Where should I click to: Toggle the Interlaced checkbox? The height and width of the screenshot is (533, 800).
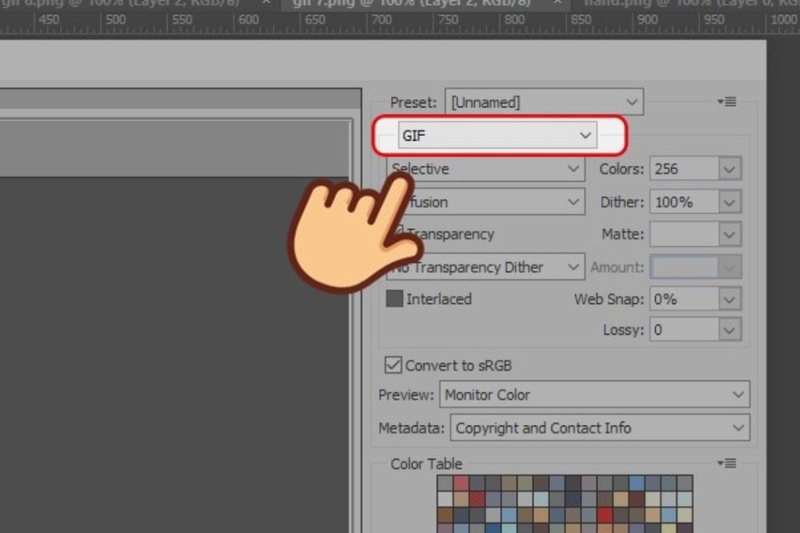[x=394, y=298]
